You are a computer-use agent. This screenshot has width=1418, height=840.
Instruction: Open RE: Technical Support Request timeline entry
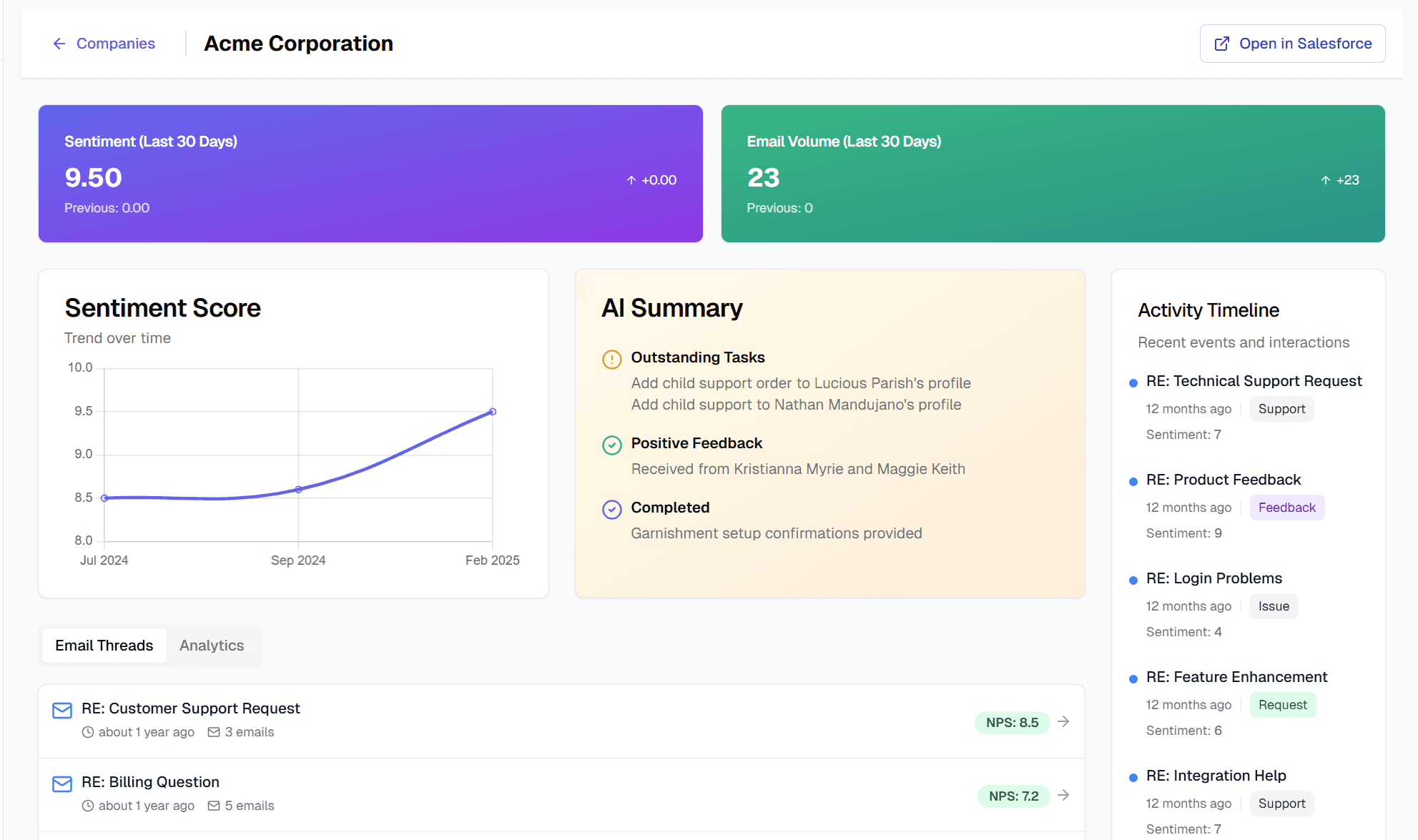(1254, 381)
